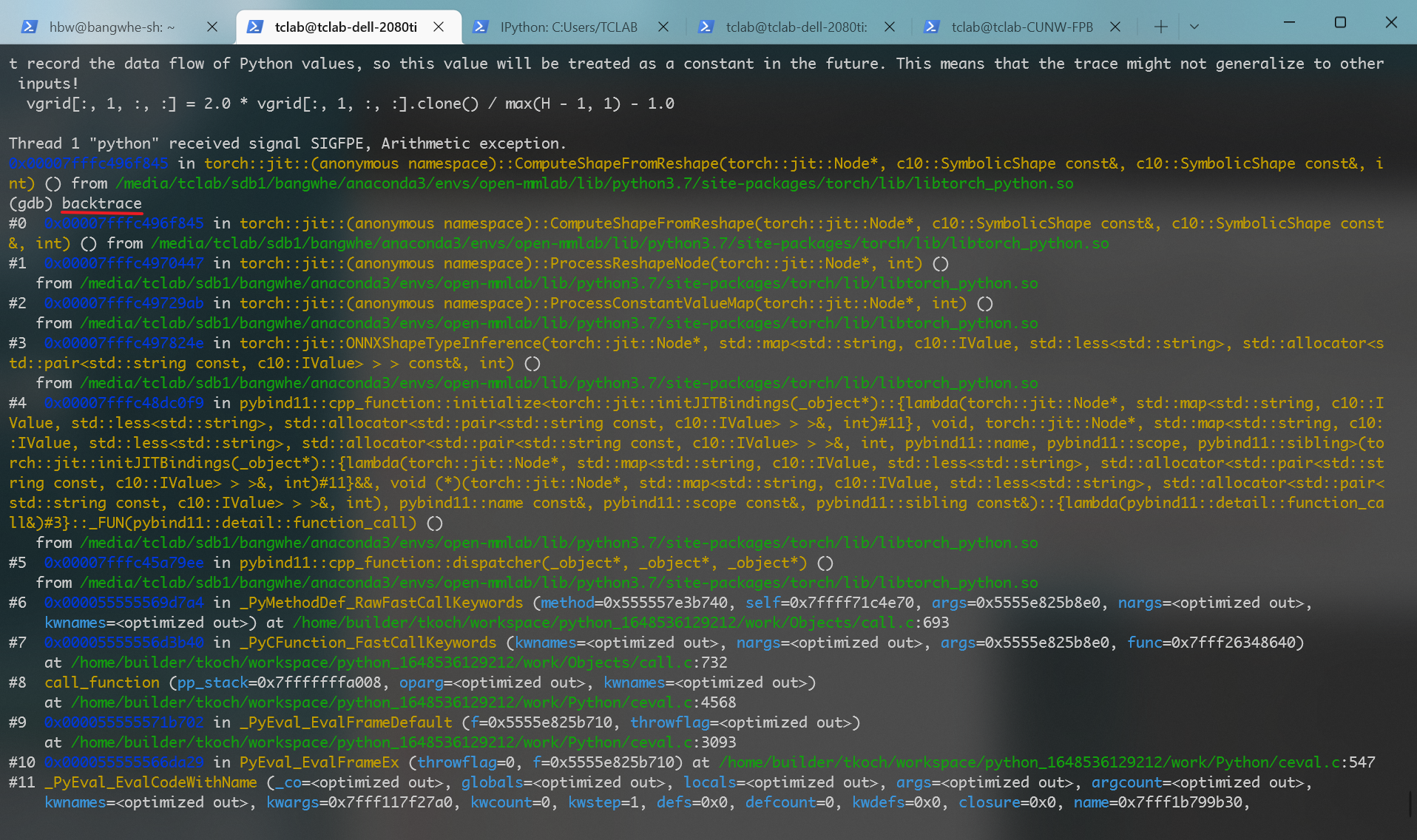The width and height of the screenshot is (1417, 840).
Task: Select the tclab@tclab-dell-2080ti active tab
Action: coord(348,27)
